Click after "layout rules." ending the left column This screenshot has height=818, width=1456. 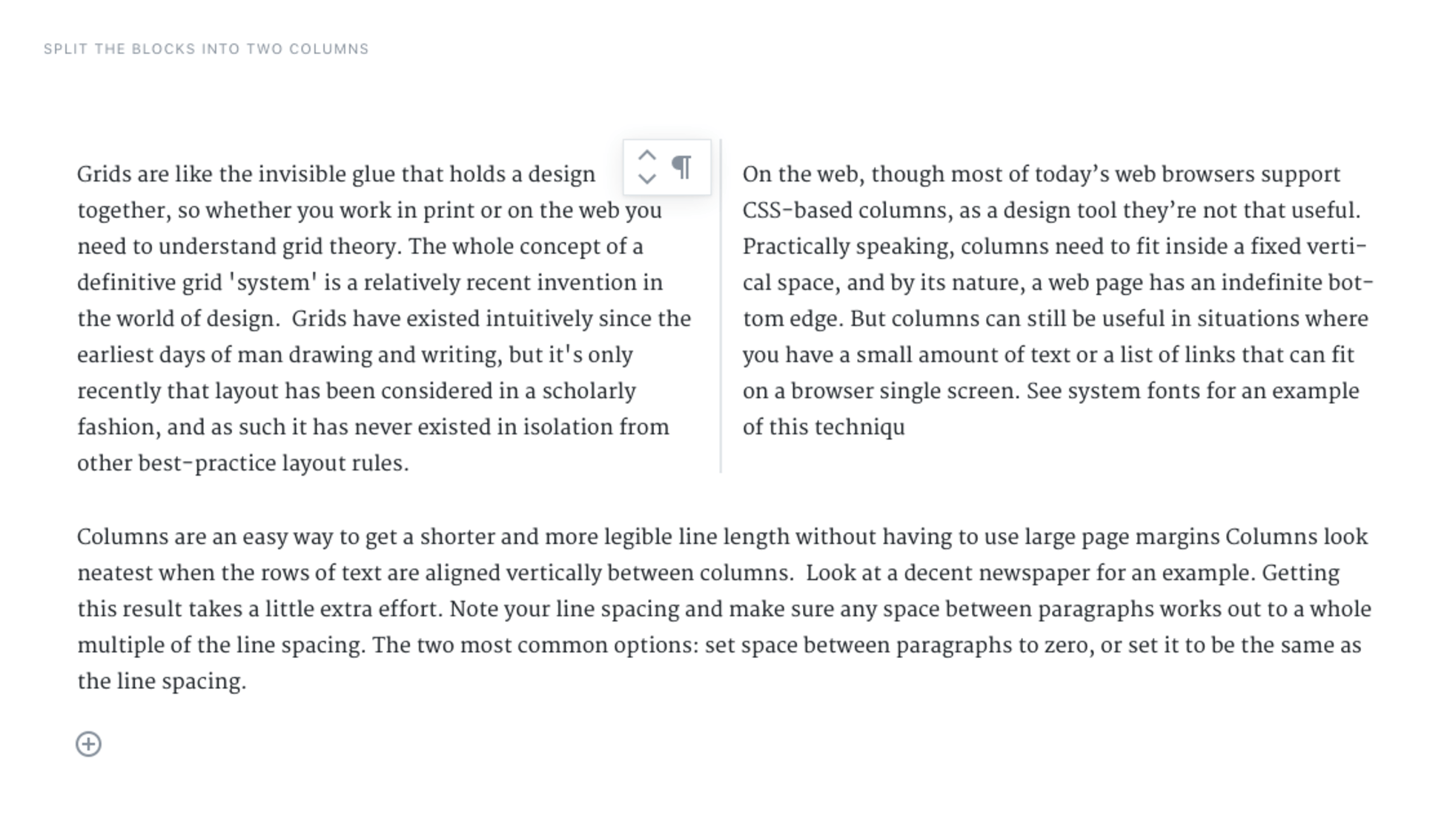tap(410, 464)
